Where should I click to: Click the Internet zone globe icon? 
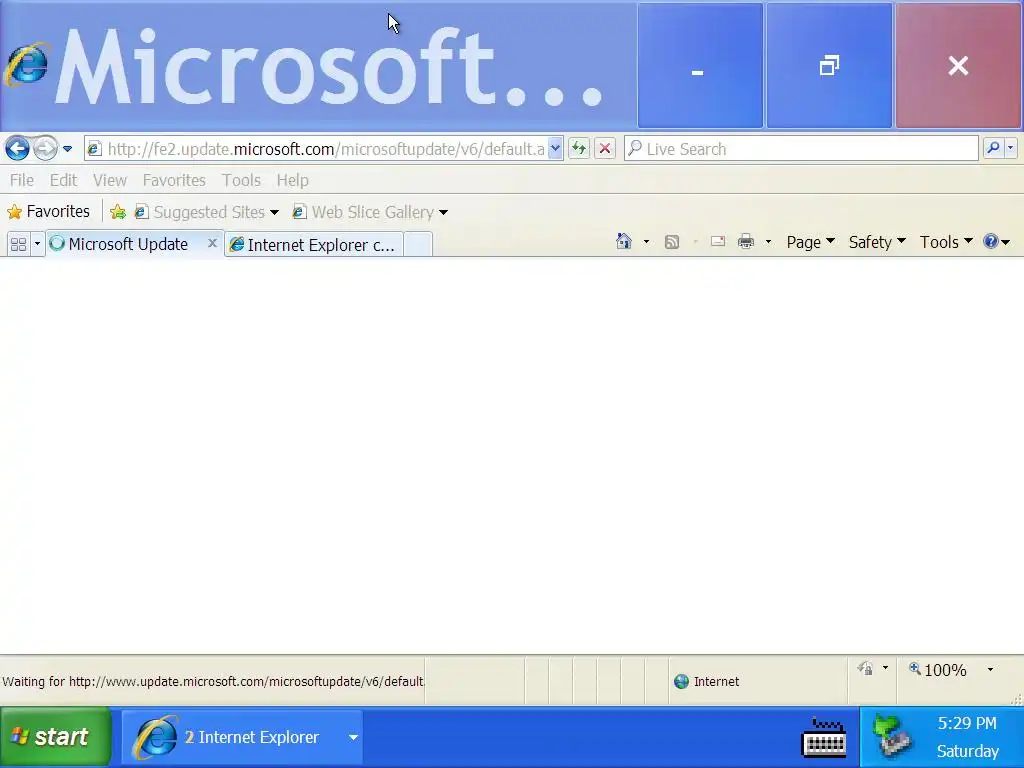(x=681, y=681)
